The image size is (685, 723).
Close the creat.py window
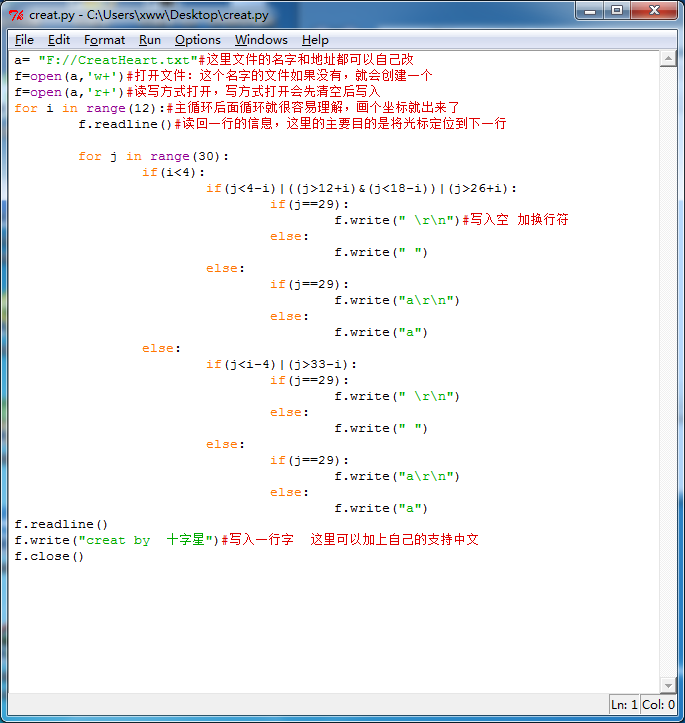point(654,11)
